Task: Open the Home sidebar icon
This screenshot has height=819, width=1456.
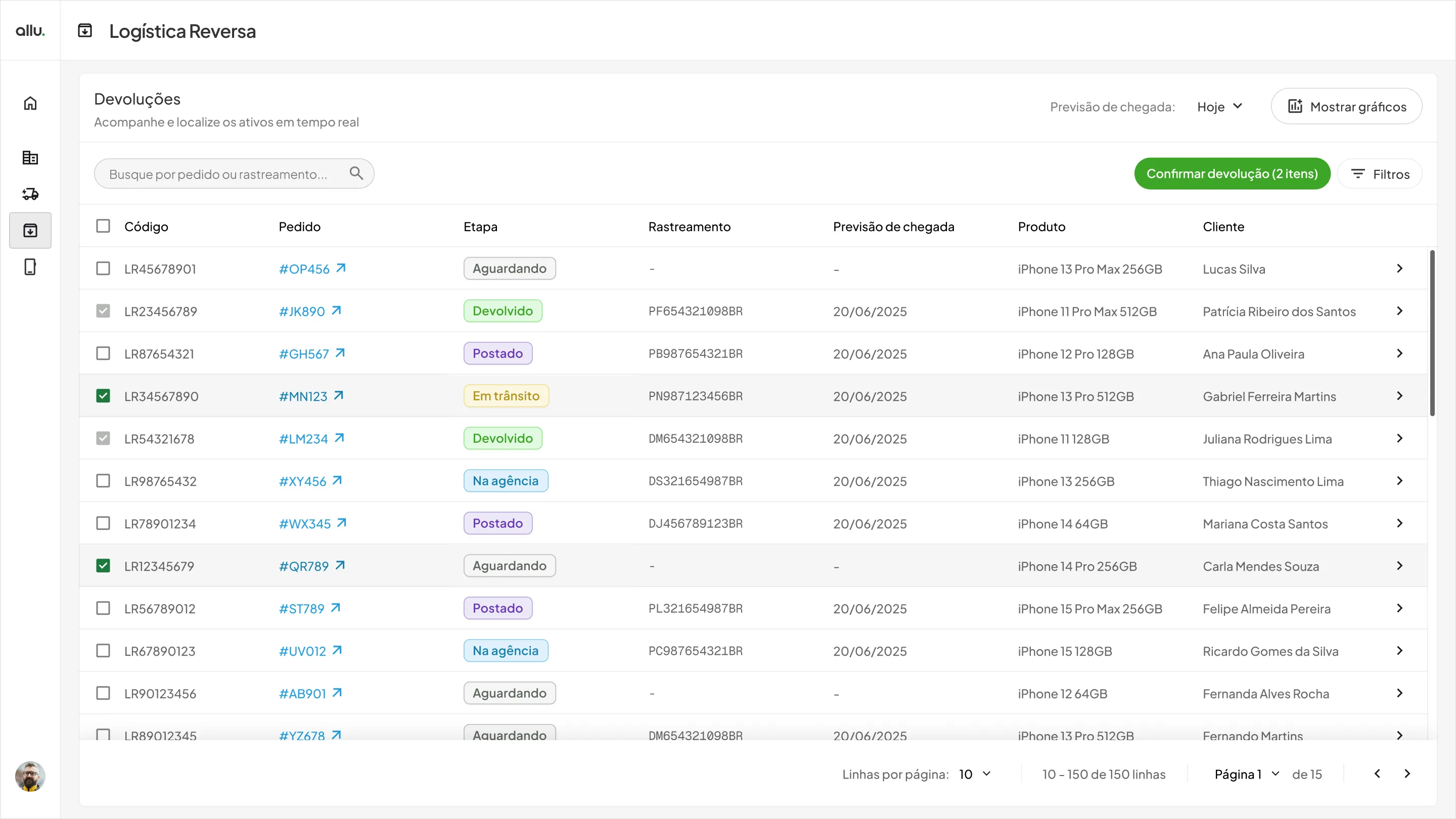Action: [30, 104]
